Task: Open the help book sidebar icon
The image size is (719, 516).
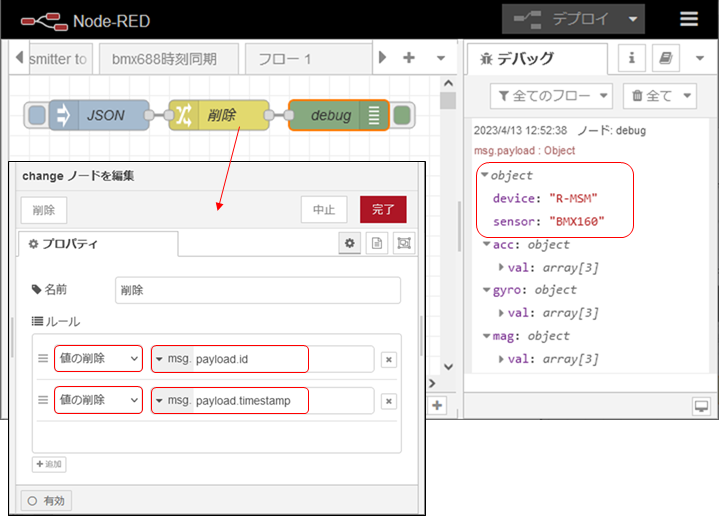Action: (664, 58)
